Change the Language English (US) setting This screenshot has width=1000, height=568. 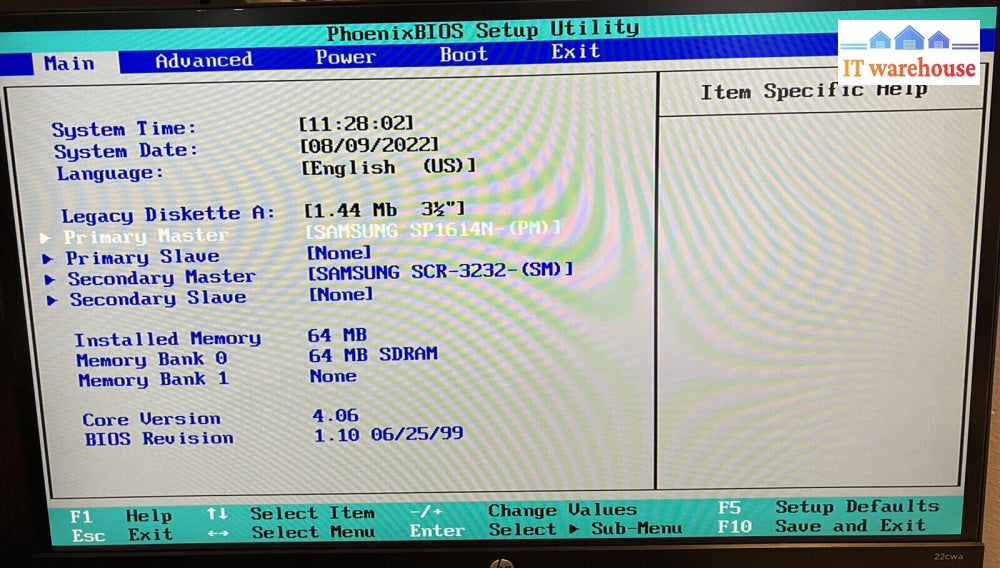[x=389, y=167]
